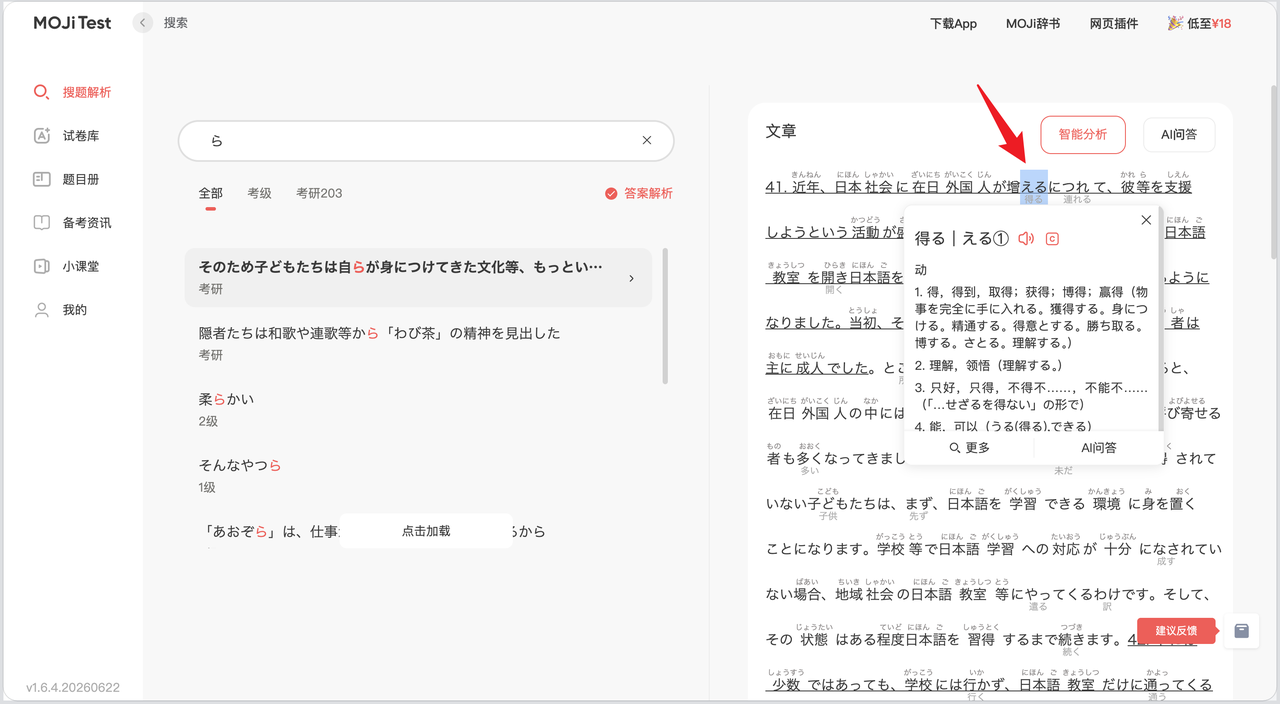Click definition line 2. 理解，领悟

click(989, 366)
